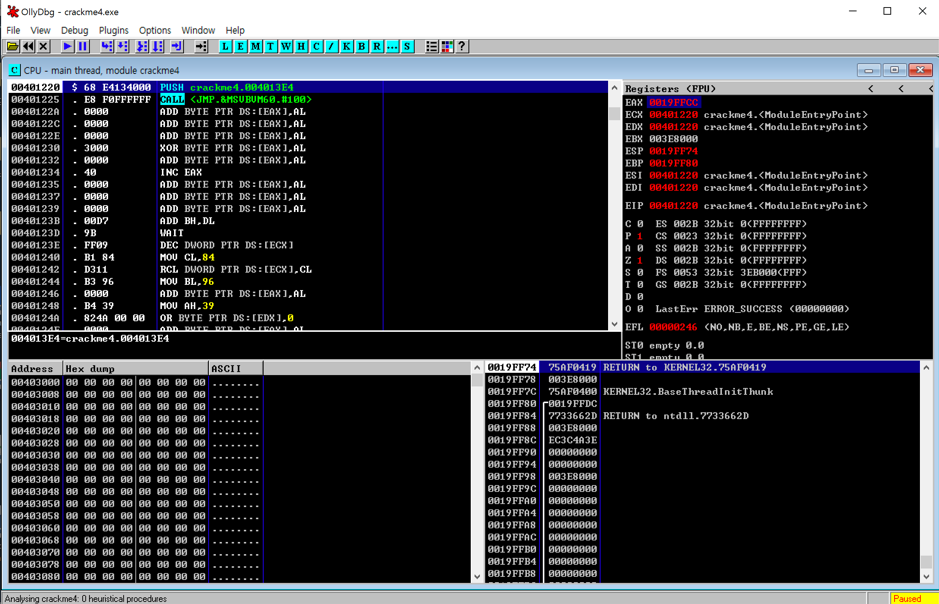This screenshot has height=604, width=939.
Task: Click stack pane scrollbar down arrow
Action: tap(926, 576)
